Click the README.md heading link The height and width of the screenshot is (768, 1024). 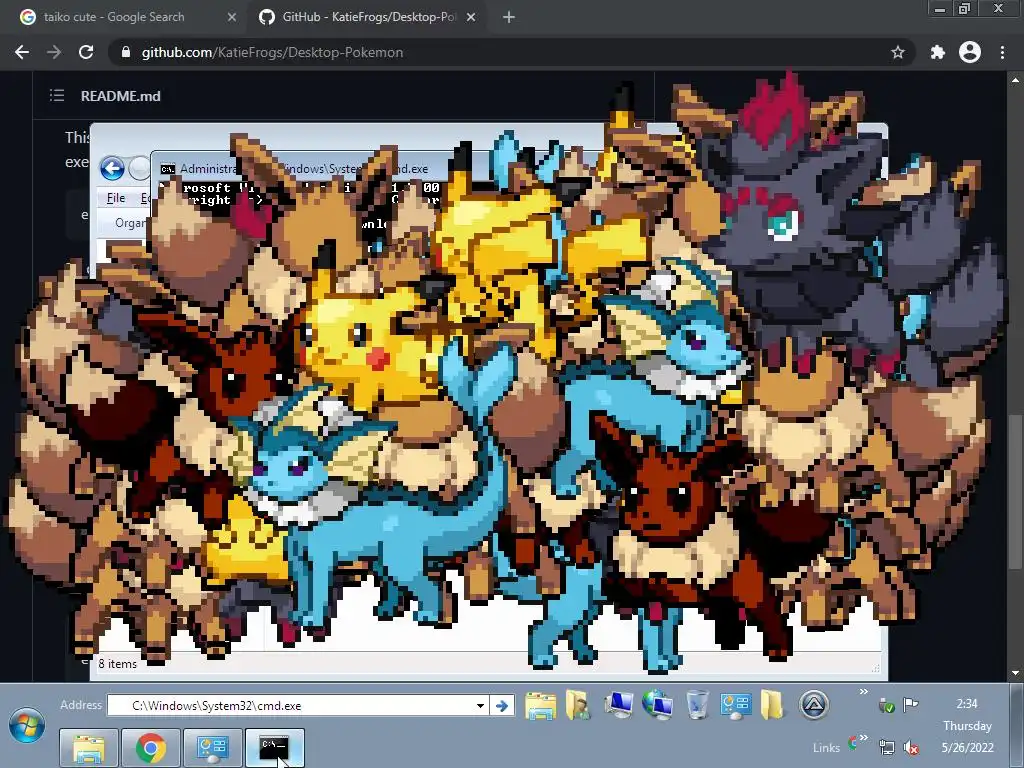[x=120, y=96]
